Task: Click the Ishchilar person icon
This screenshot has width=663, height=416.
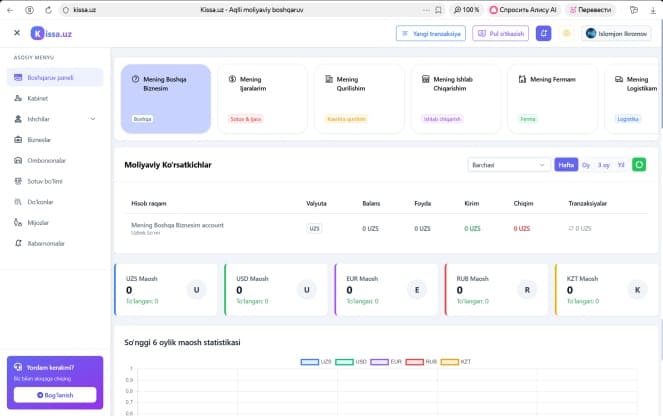Action: click(x=18, y=119)
